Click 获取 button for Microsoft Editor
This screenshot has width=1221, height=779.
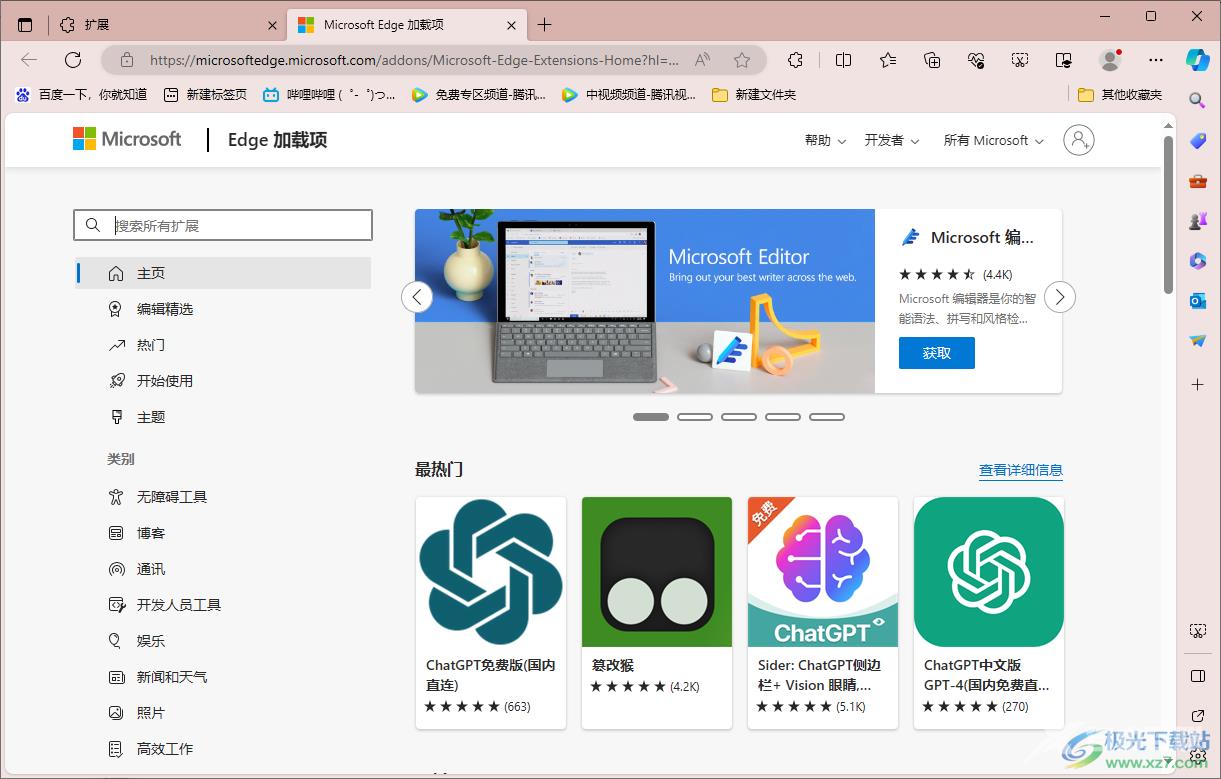(936, 353)
